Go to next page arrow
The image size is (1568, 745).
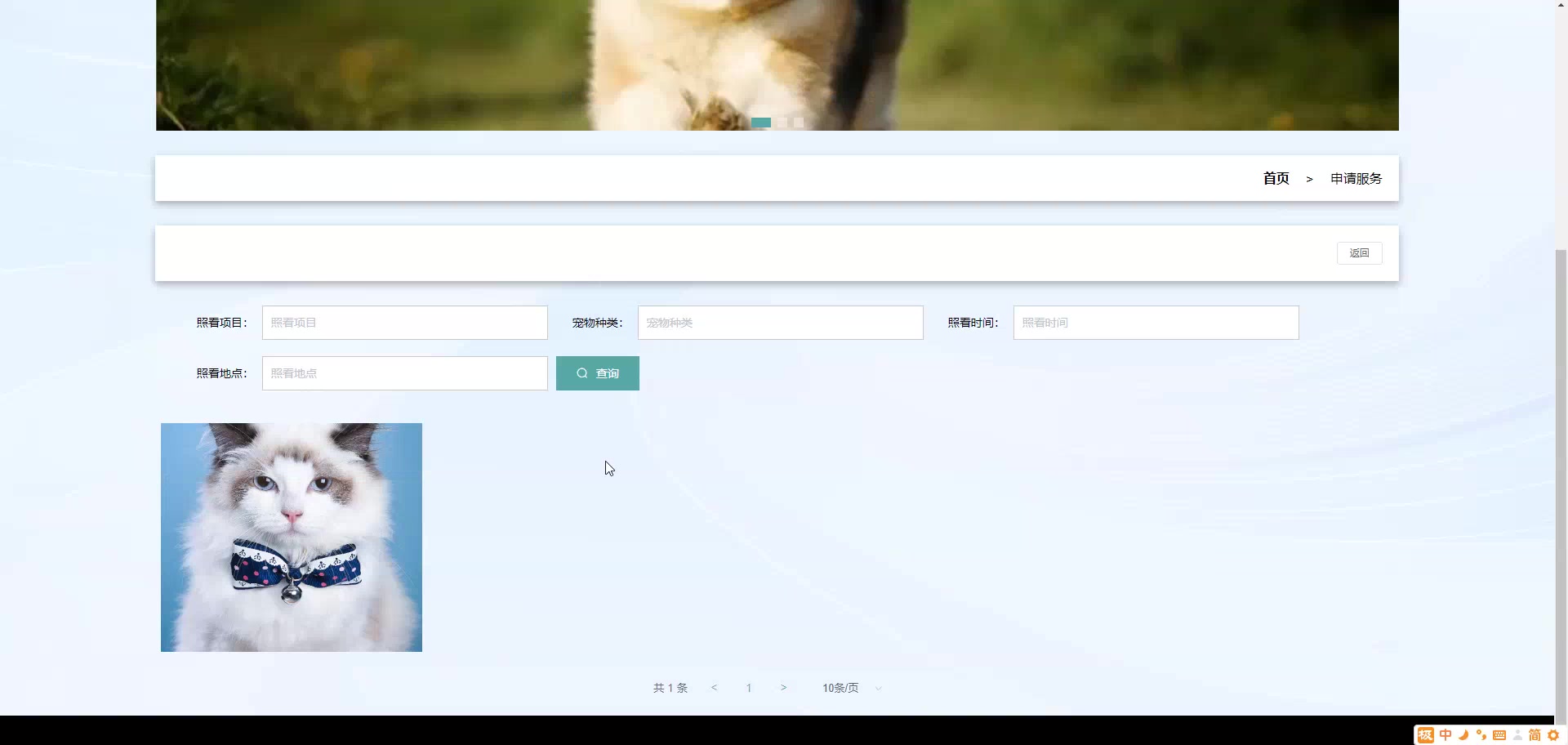[x=783, y=688]
